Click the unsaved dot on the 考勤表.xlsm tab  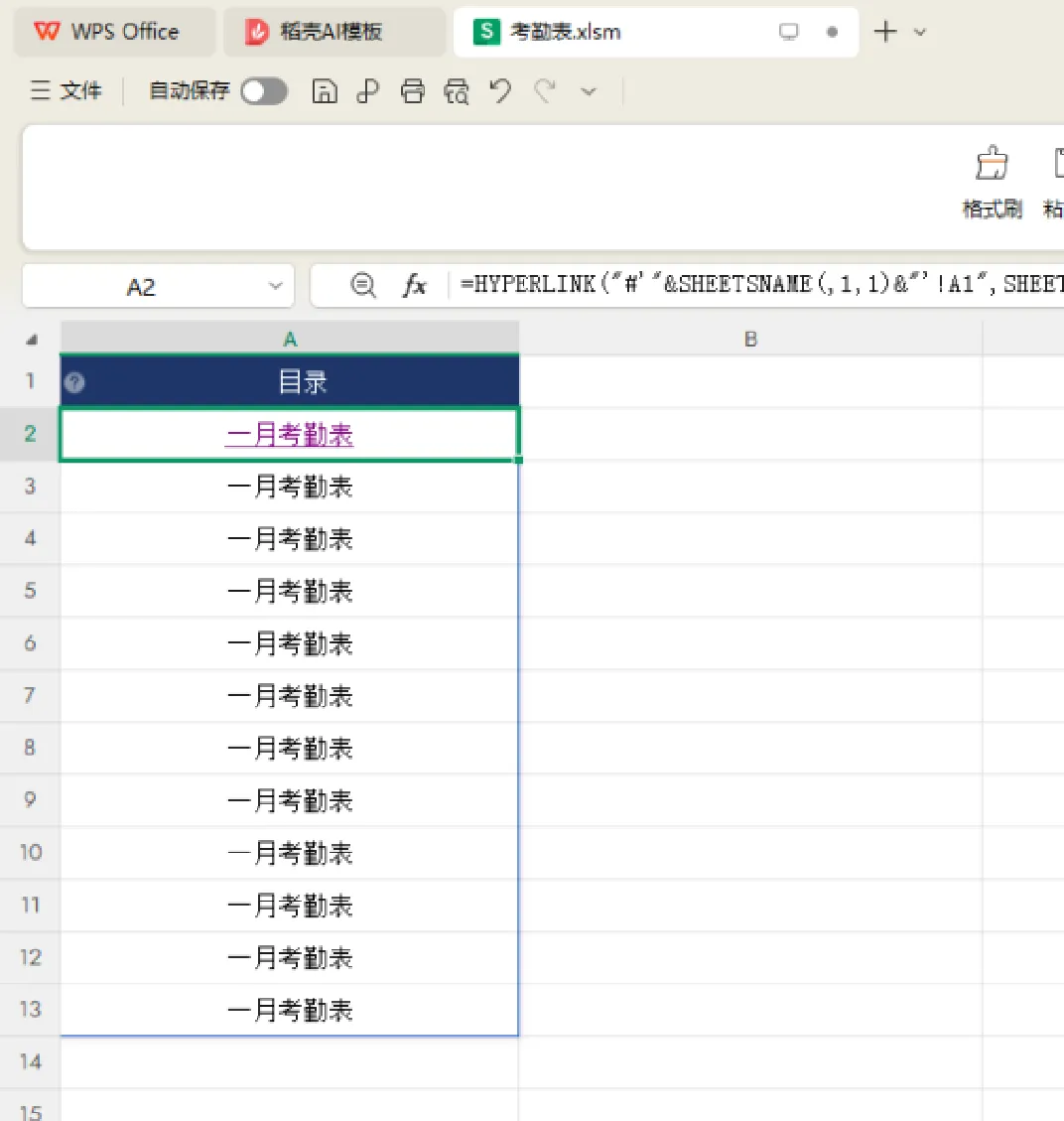point(832,32)
